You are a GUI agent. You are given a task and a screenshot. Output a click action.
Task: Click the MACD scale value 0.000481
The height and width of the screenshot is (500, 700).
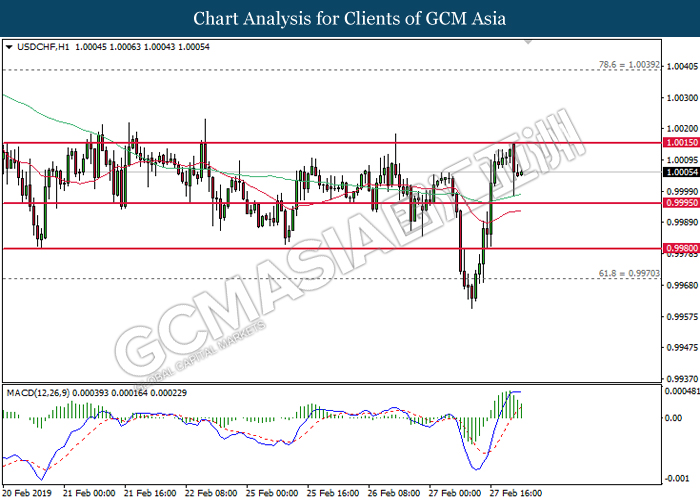pos(682,391)
